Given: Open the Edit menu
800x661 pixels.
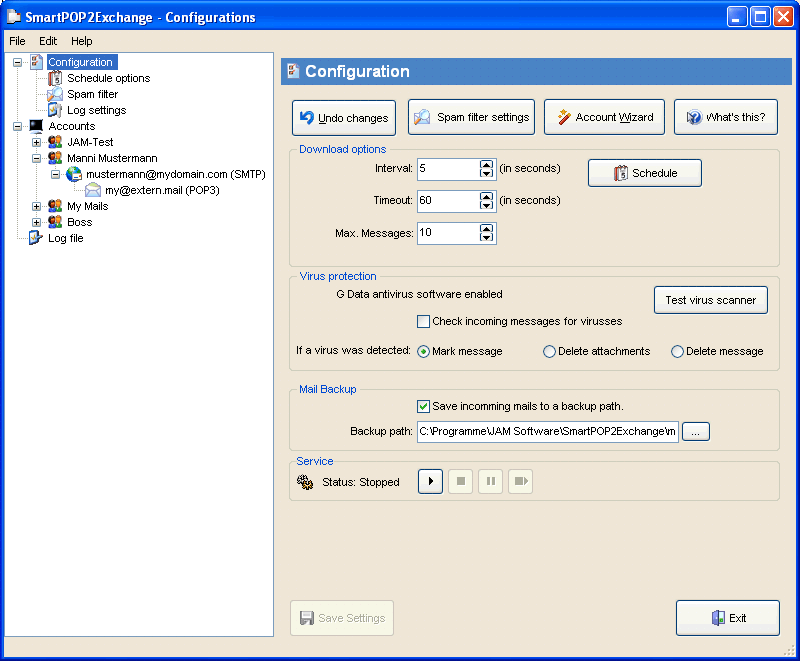Looking at the screenshot, I should point(48,41).
